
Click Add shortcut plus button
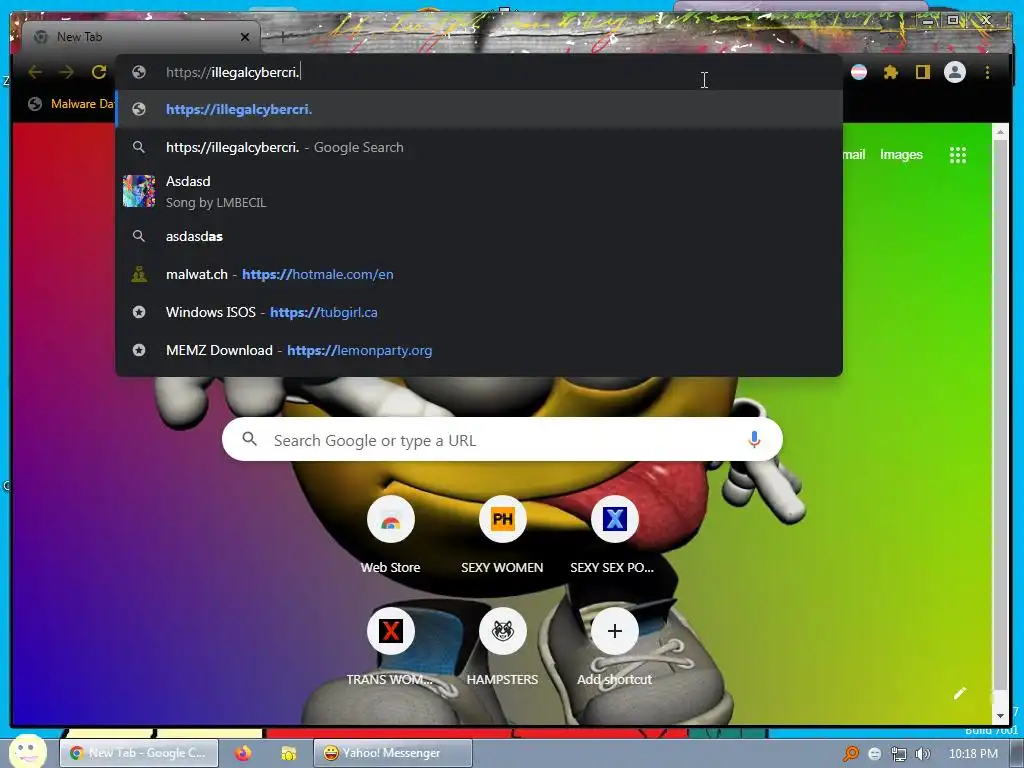pyautogui.click(x=615, y=631)
